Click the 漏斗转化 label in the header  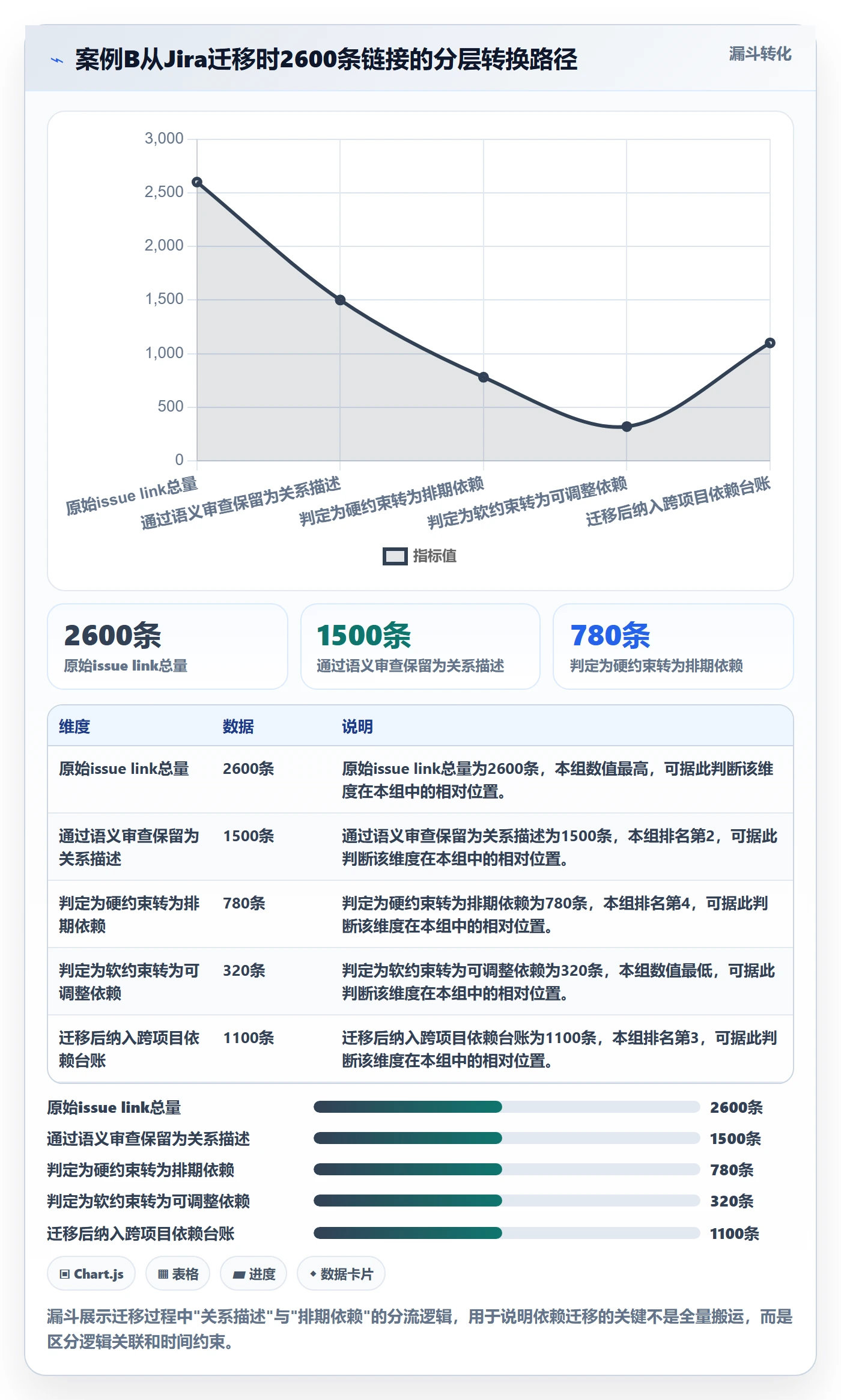[x=760, y=54]
